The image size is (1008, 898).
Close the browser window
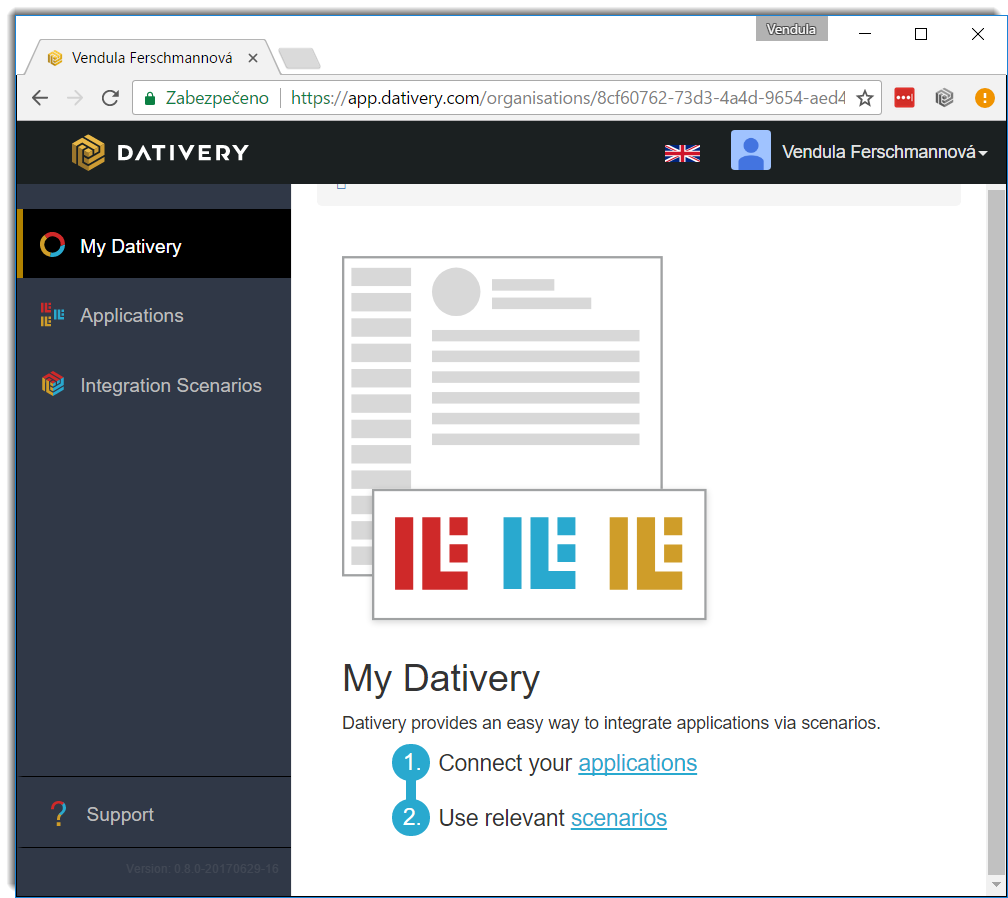coord(977,33)
